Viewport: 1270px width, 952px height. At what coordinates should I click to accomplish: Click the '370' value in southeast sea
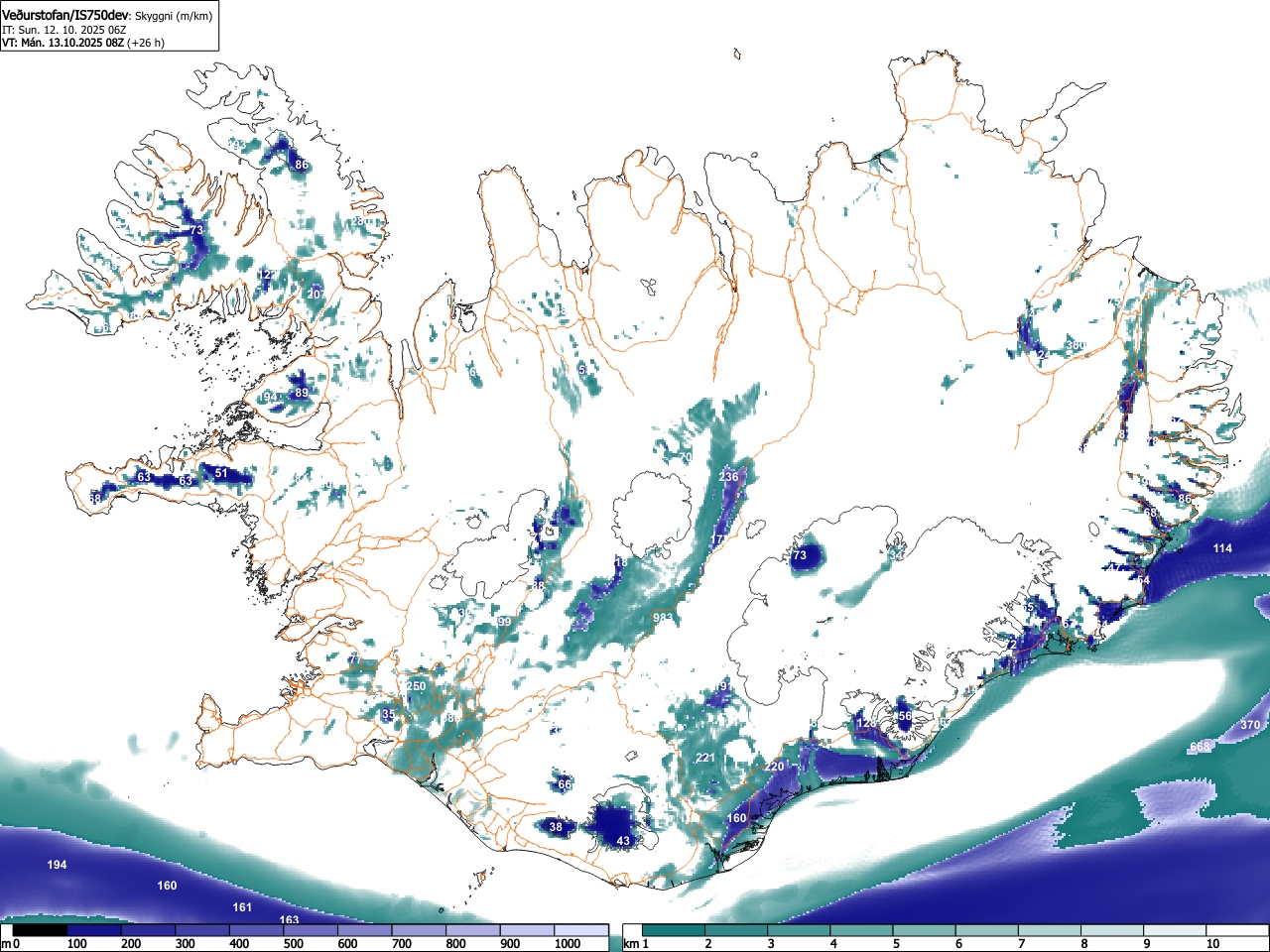click(1250, 725)
